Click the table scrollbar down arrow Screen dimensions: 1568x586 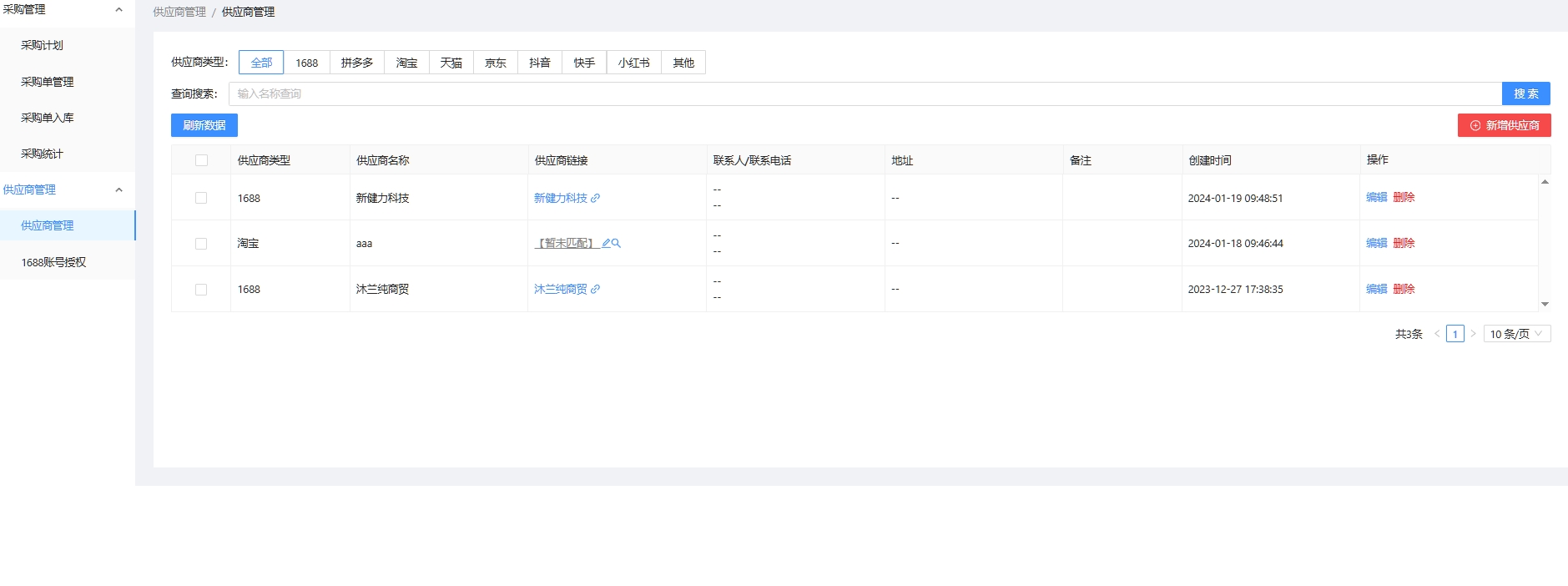[x=1545, y=305]
